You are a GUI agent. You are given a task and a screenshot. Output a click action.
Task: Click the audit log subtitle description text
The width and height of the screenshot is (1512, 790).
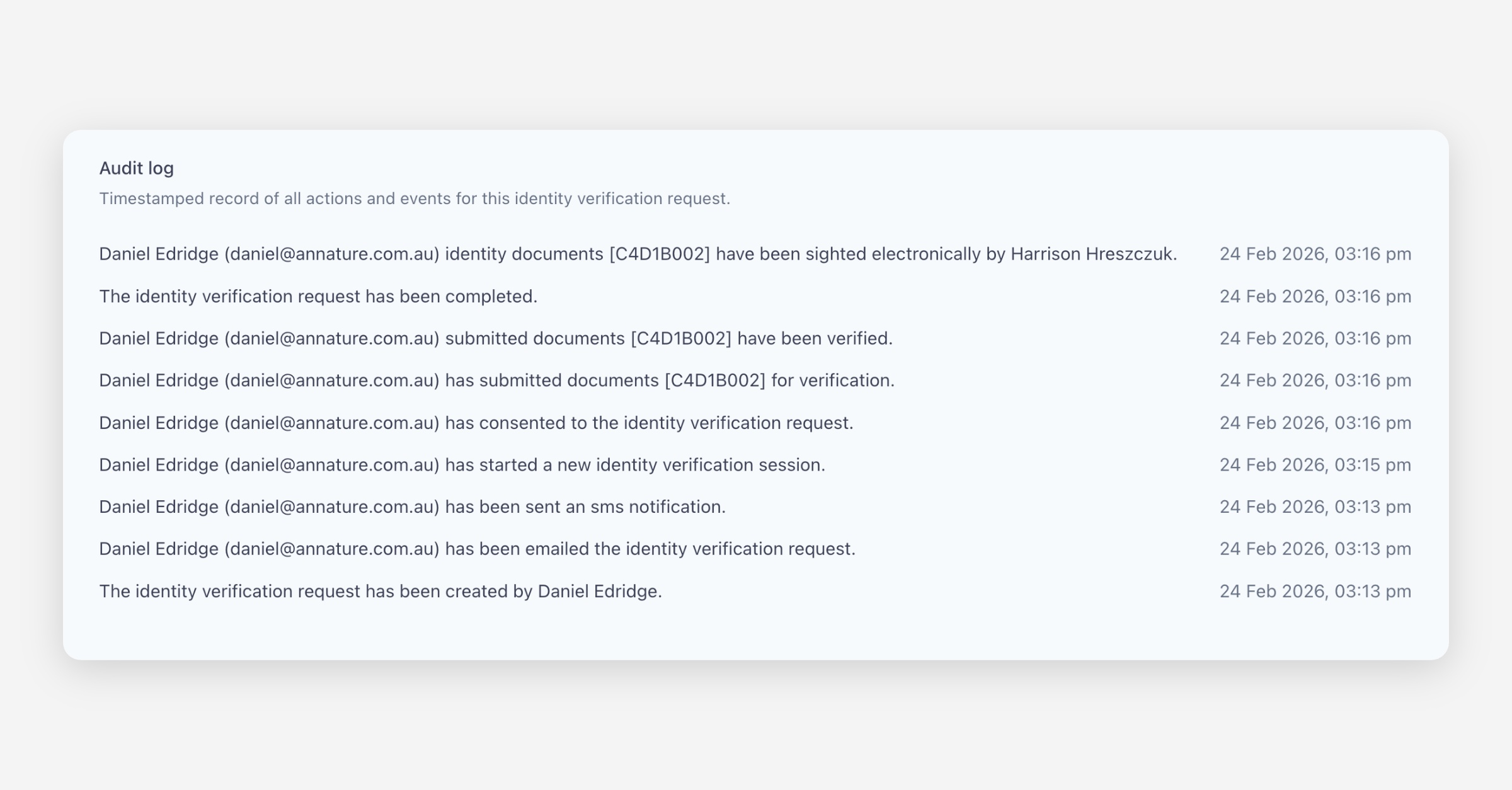click(415, 198)
